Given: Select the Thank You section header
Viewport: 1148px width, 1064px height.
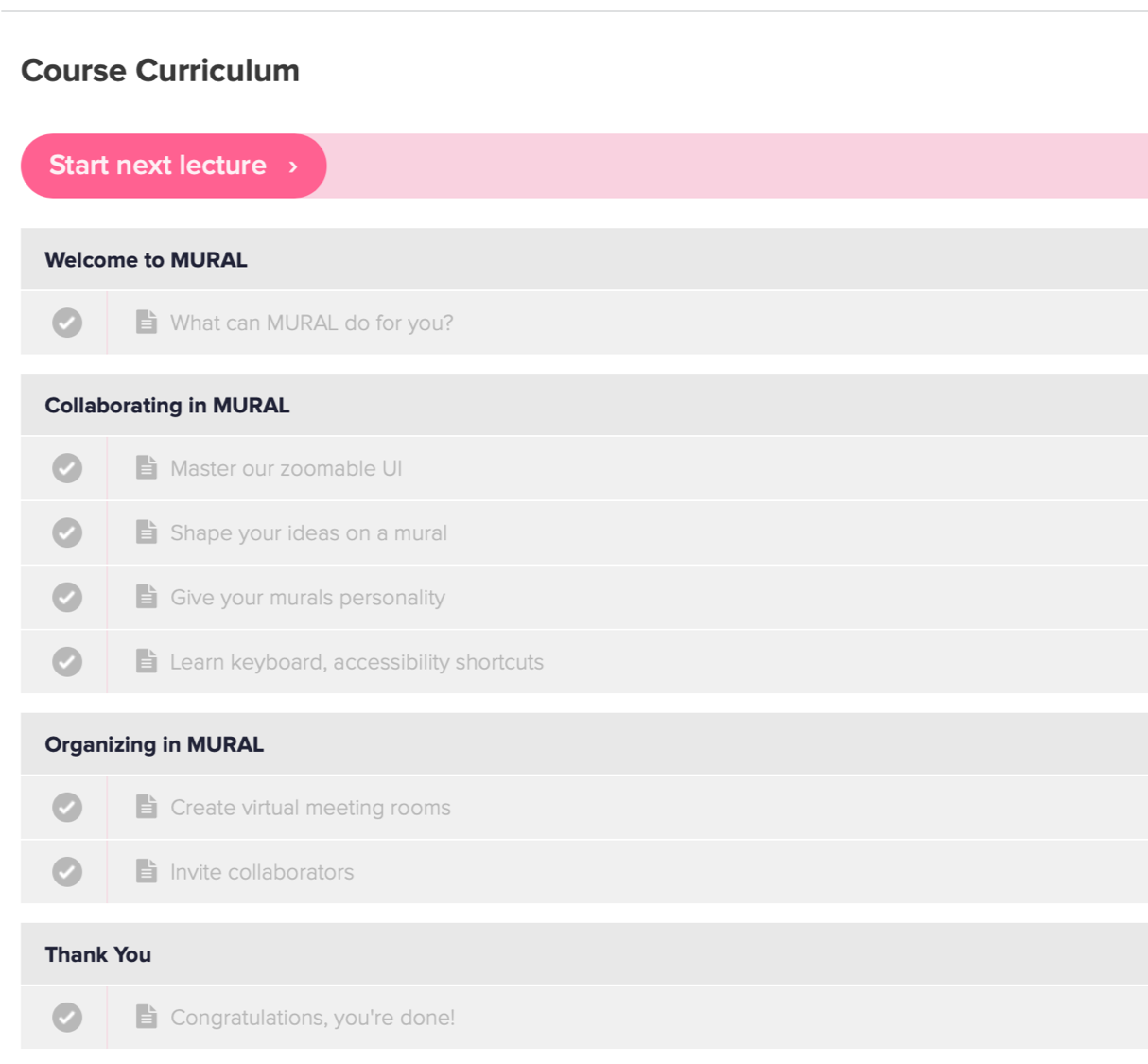Looking at the screenshot, I should click(x=584, y=954).
